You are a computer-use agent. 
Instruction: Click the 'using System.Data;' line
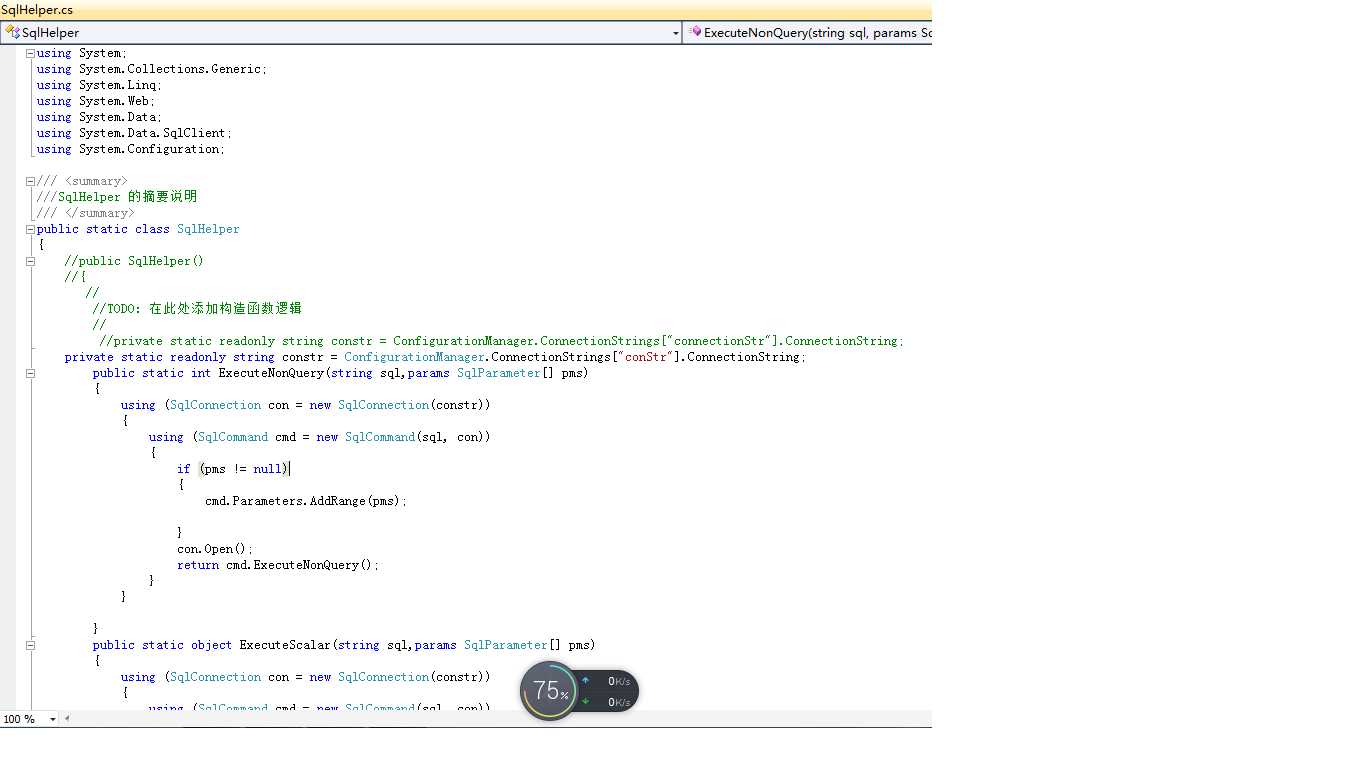tap(99, 117)
